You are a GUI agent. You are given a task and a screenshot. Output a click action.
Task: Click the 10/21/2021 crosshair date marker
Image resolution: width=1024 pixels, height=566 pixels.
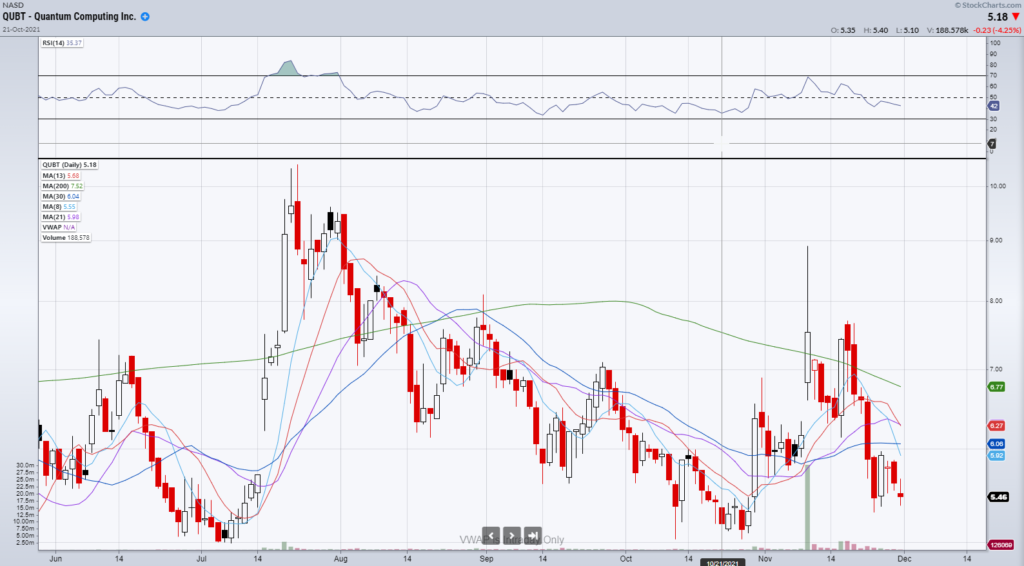[x=722, y=561]
